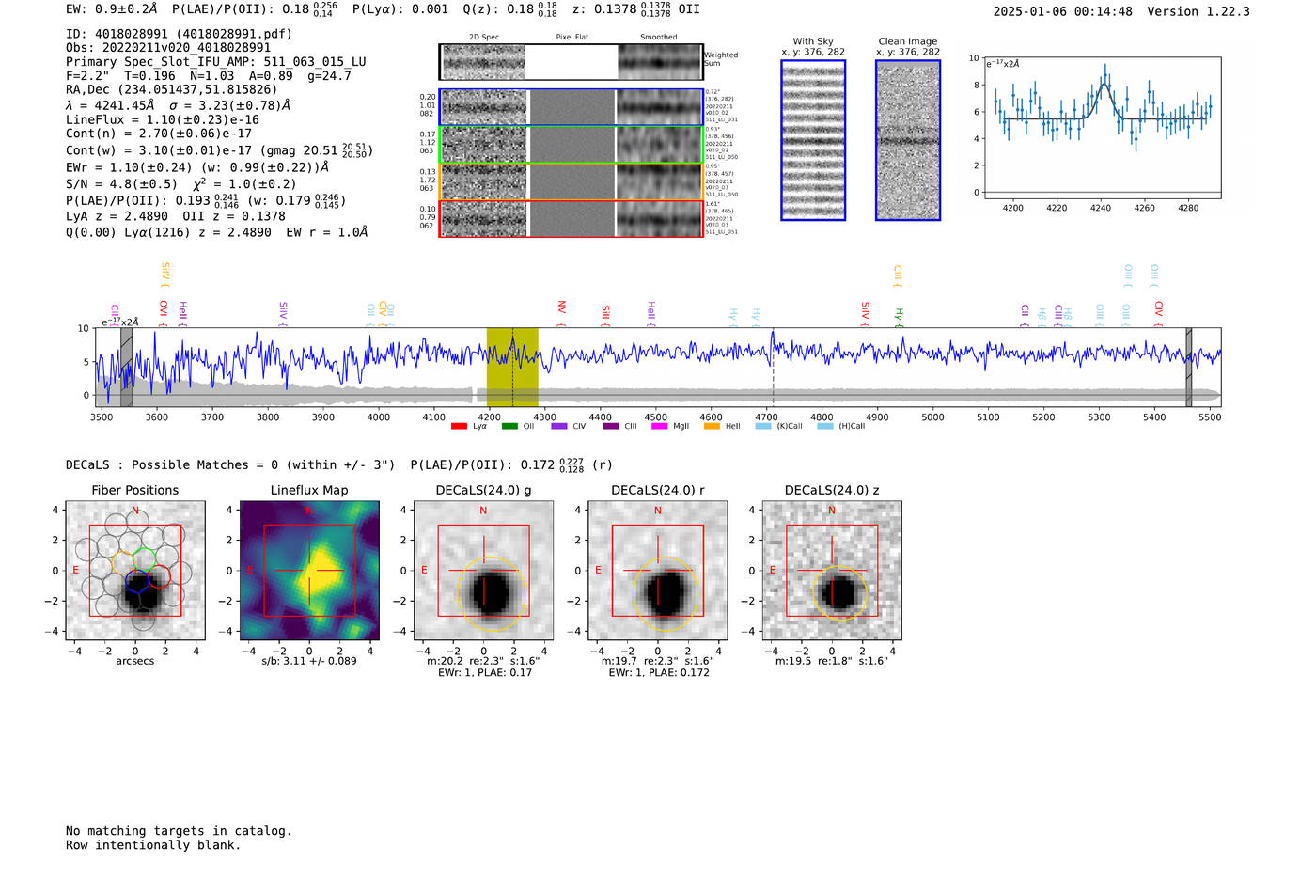
Task: Click the DECaLS Possible Matches = 0 line
Action: [230, 465]
